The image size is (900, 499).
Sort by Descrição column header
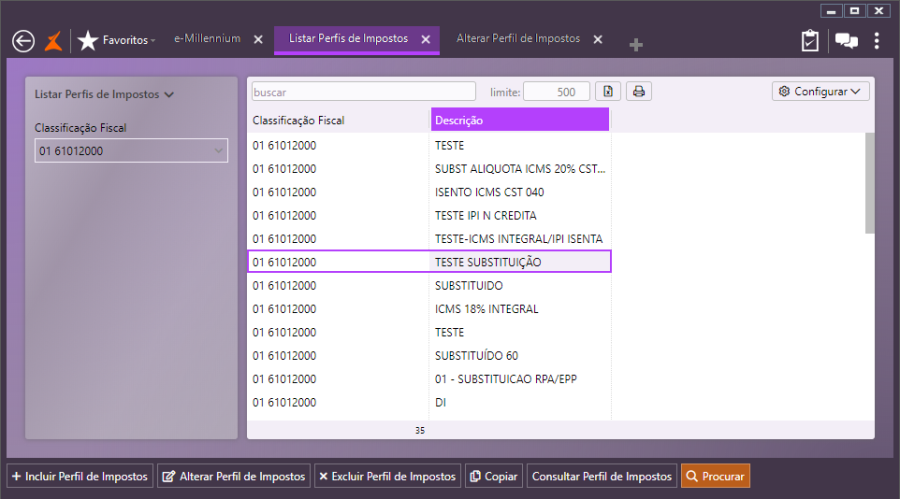tap(519, 120)
